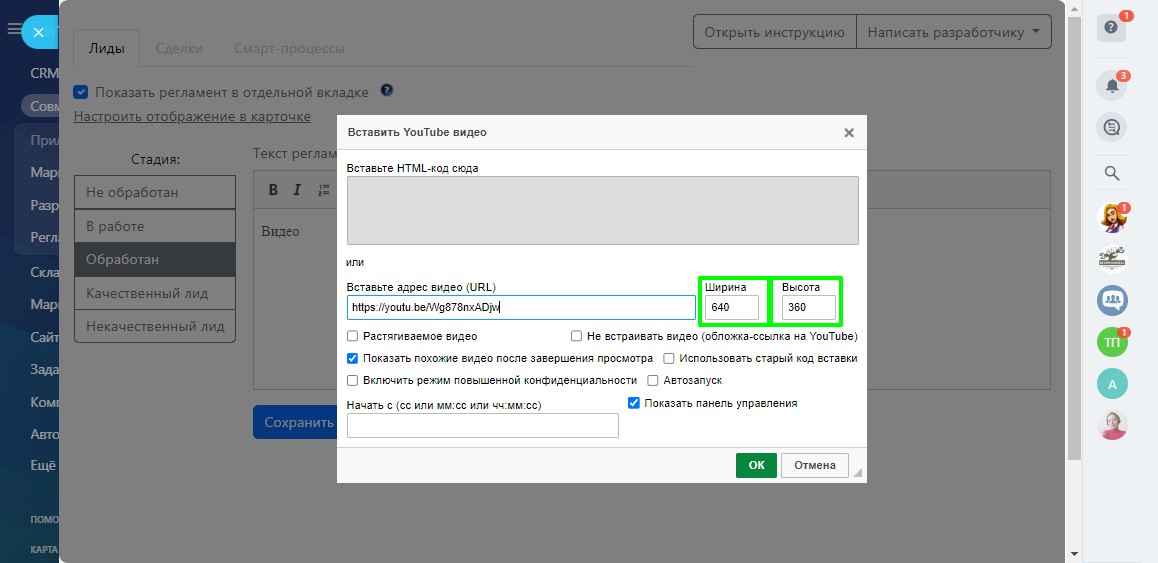The height and width of the screenshot is (563, 1158).
Task: Click the search magnifier in right sidebar
Action: [x=1111, y=174]
